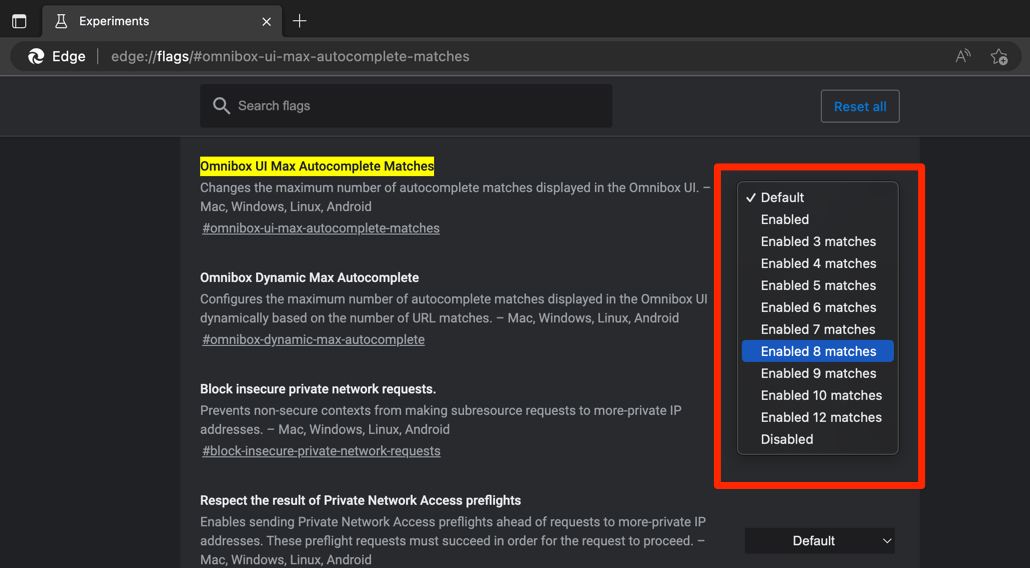Select the checked Default option in list
Image resolution: width=1030 pixels, height=568 pixels.
(x=782, y=198)
